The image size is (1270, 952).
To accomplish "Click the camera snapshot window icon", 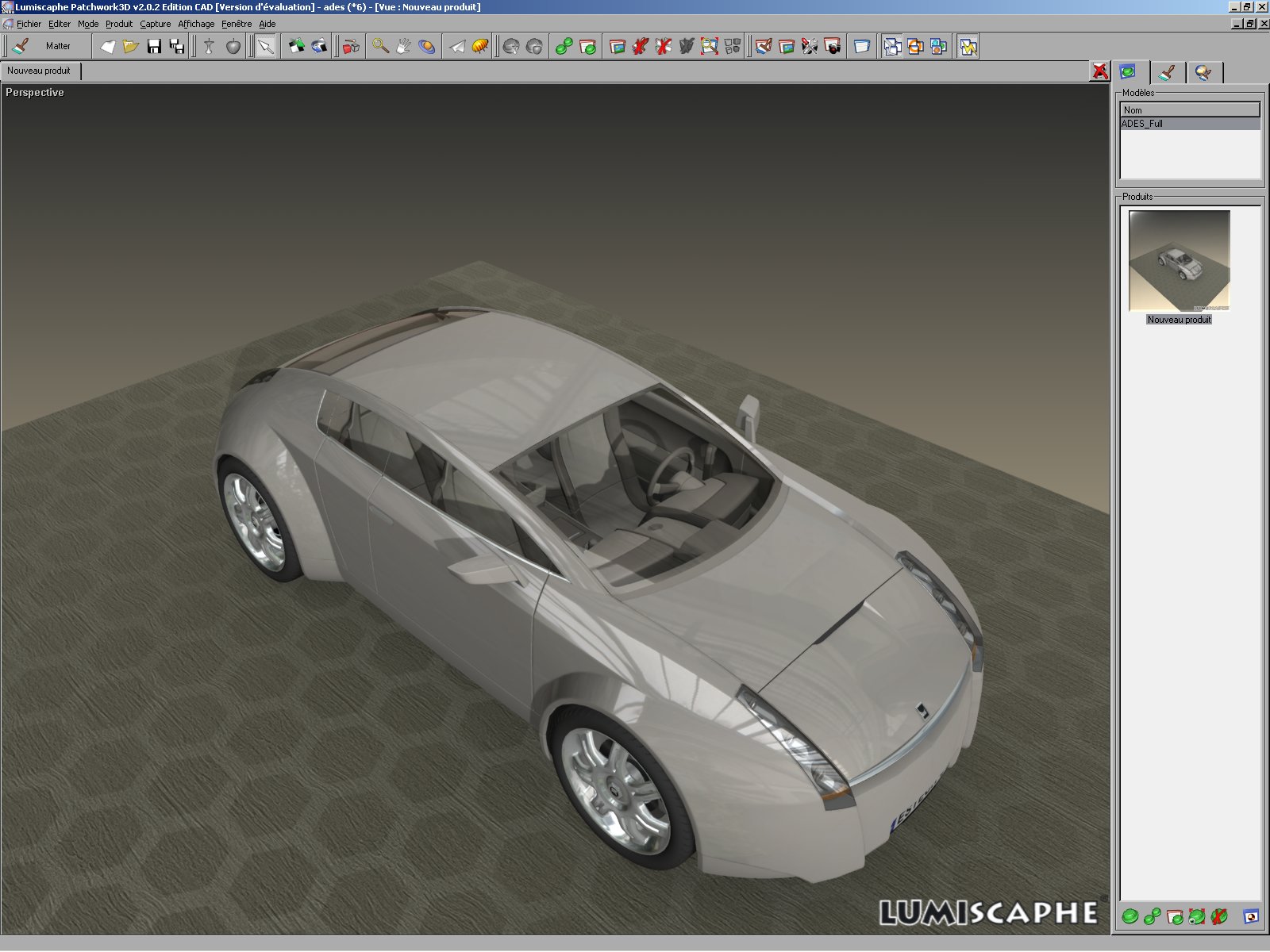I will pyautogui.click(x=833, y=46).
